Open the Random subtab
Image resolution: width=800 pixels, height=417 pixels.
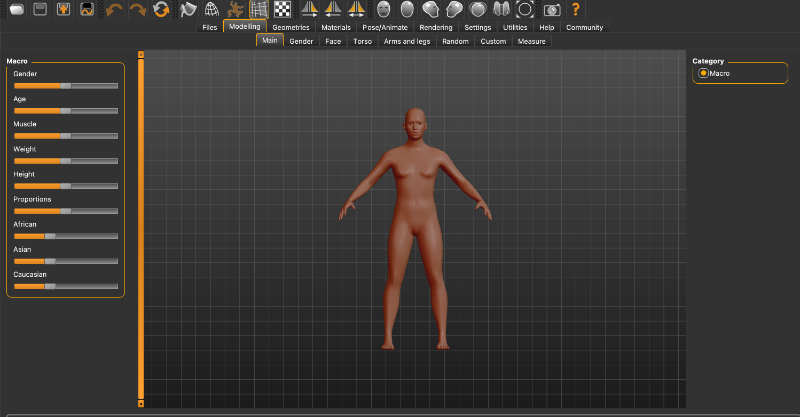pos(455,41)
